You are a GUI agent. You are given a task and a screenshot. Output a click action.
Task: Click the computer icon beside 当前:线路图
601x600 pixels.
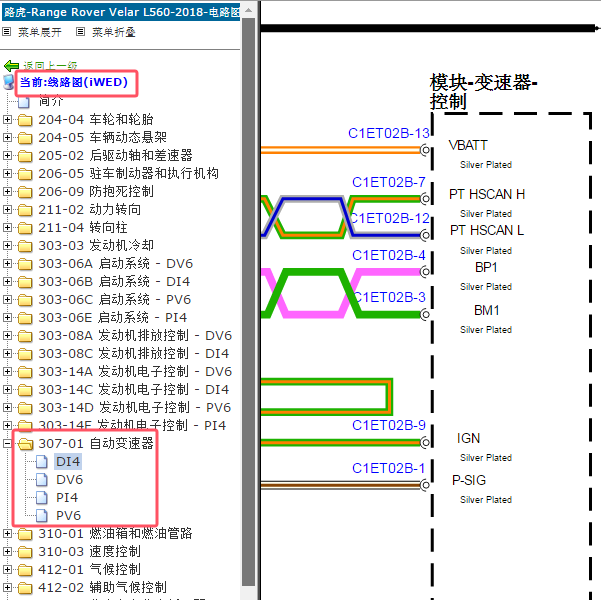coord(8,83)
